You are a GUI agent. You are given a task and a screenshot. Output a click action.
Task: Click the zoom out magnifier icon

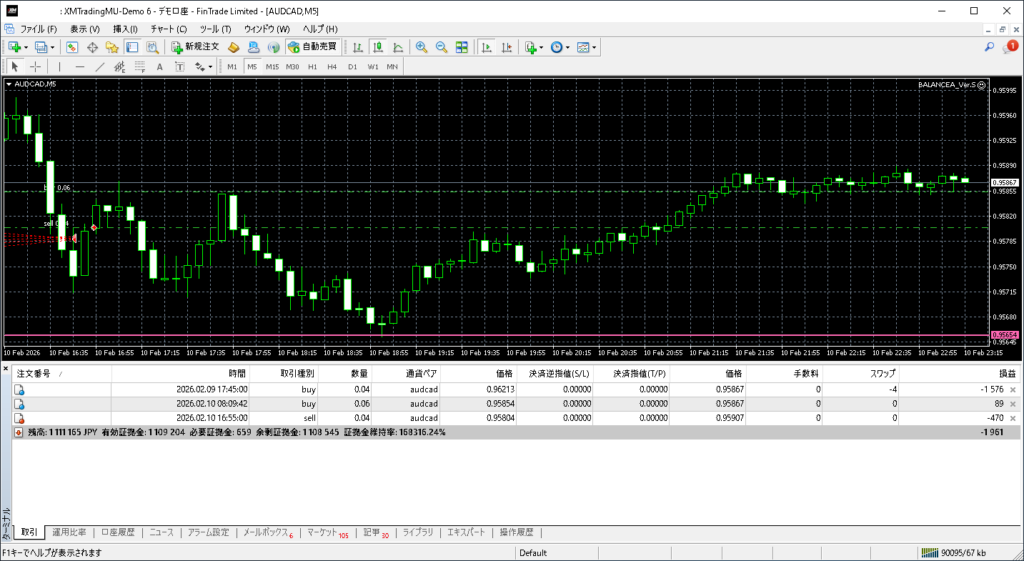tap(440, 47)
